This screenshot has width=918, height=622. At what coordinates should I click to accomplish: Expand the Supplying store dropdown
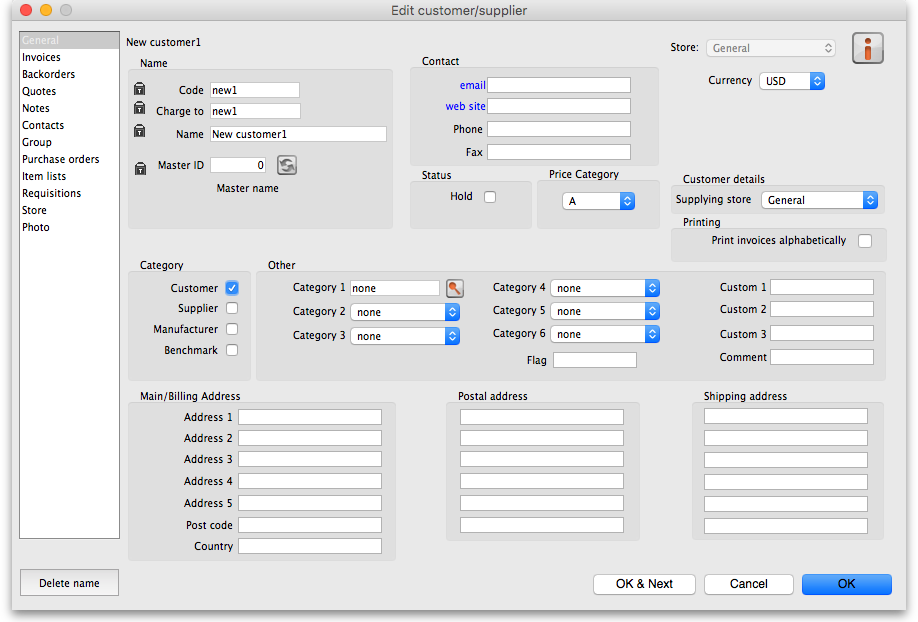point(819,200)
